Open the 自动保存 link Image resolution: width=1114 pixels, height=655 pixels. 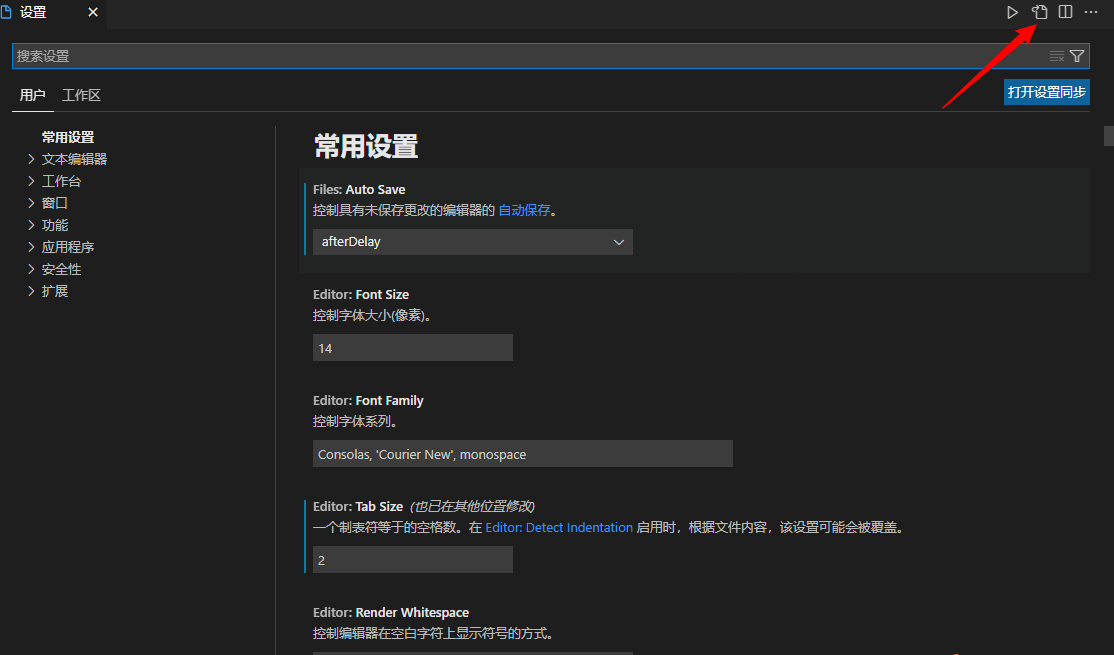point(524,210)
